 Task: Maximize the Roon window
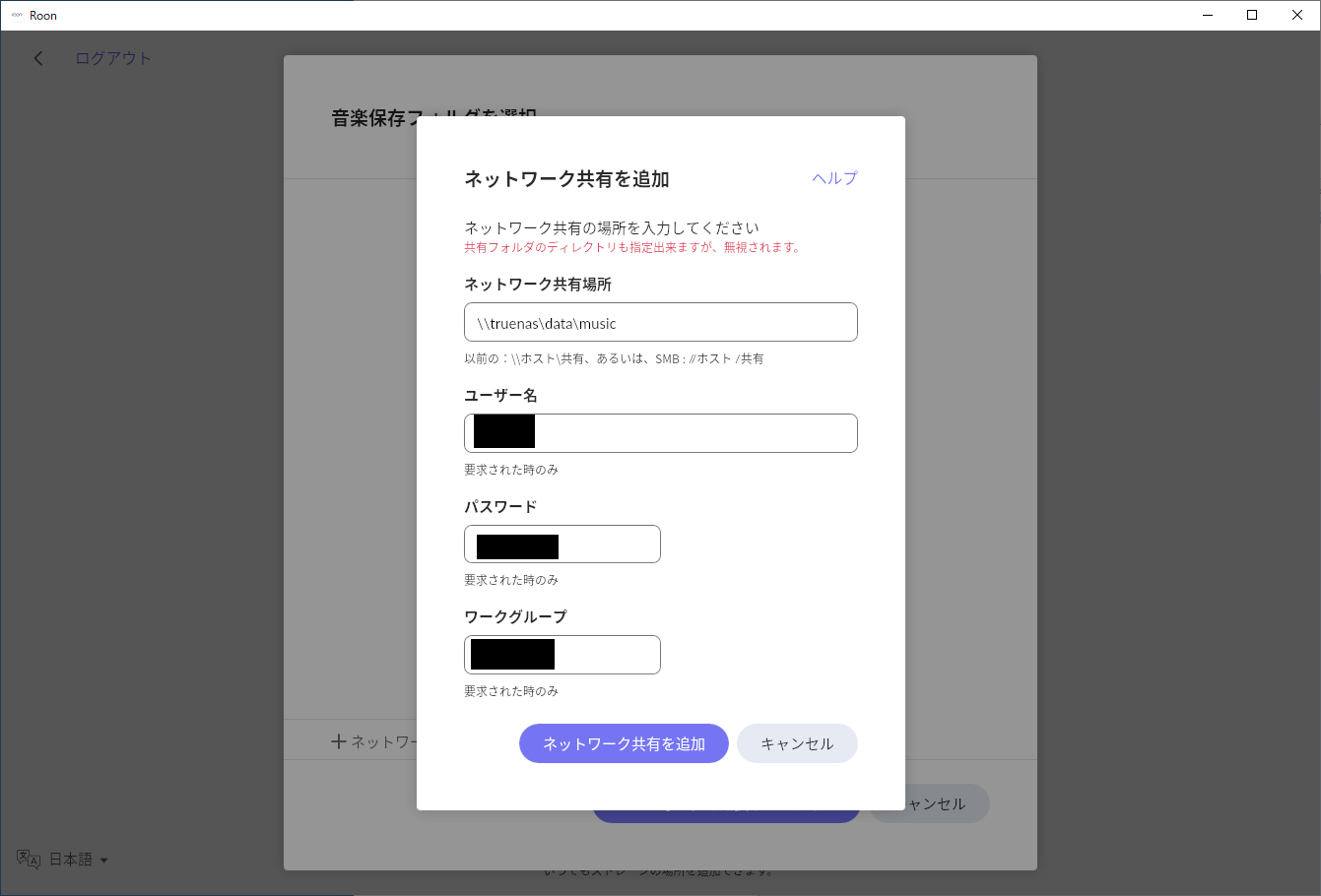(1252, 15)
